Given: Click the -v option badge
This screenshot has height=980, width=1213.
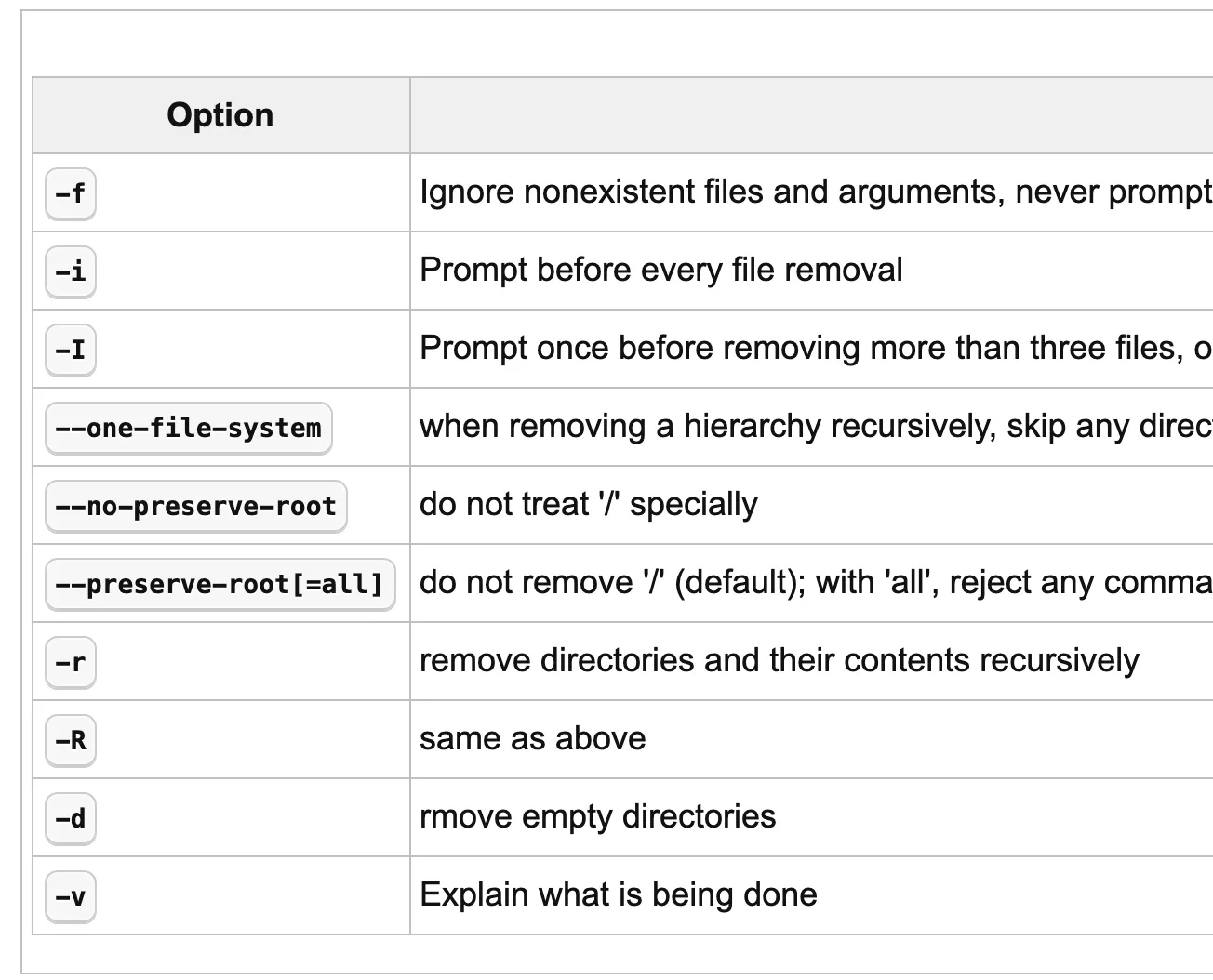Looking at the screenshot, I should (71, 896).
